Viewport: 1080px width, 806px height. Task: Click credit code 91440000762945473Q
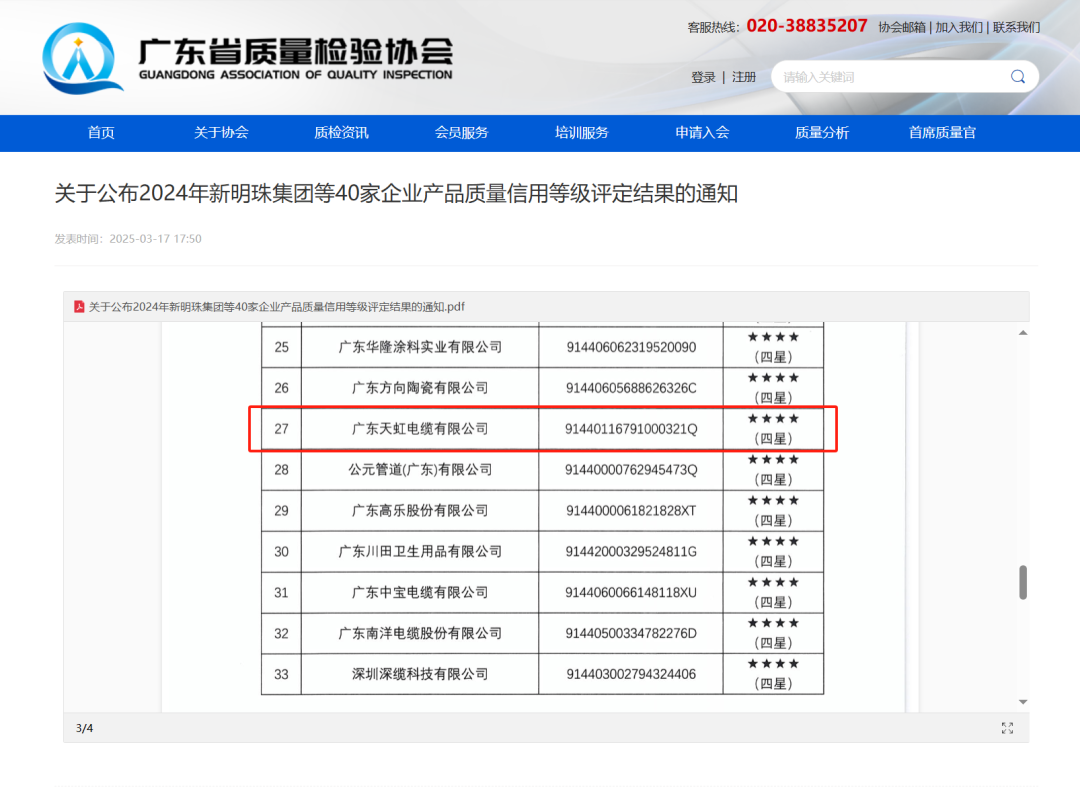[x=631, y=470]
